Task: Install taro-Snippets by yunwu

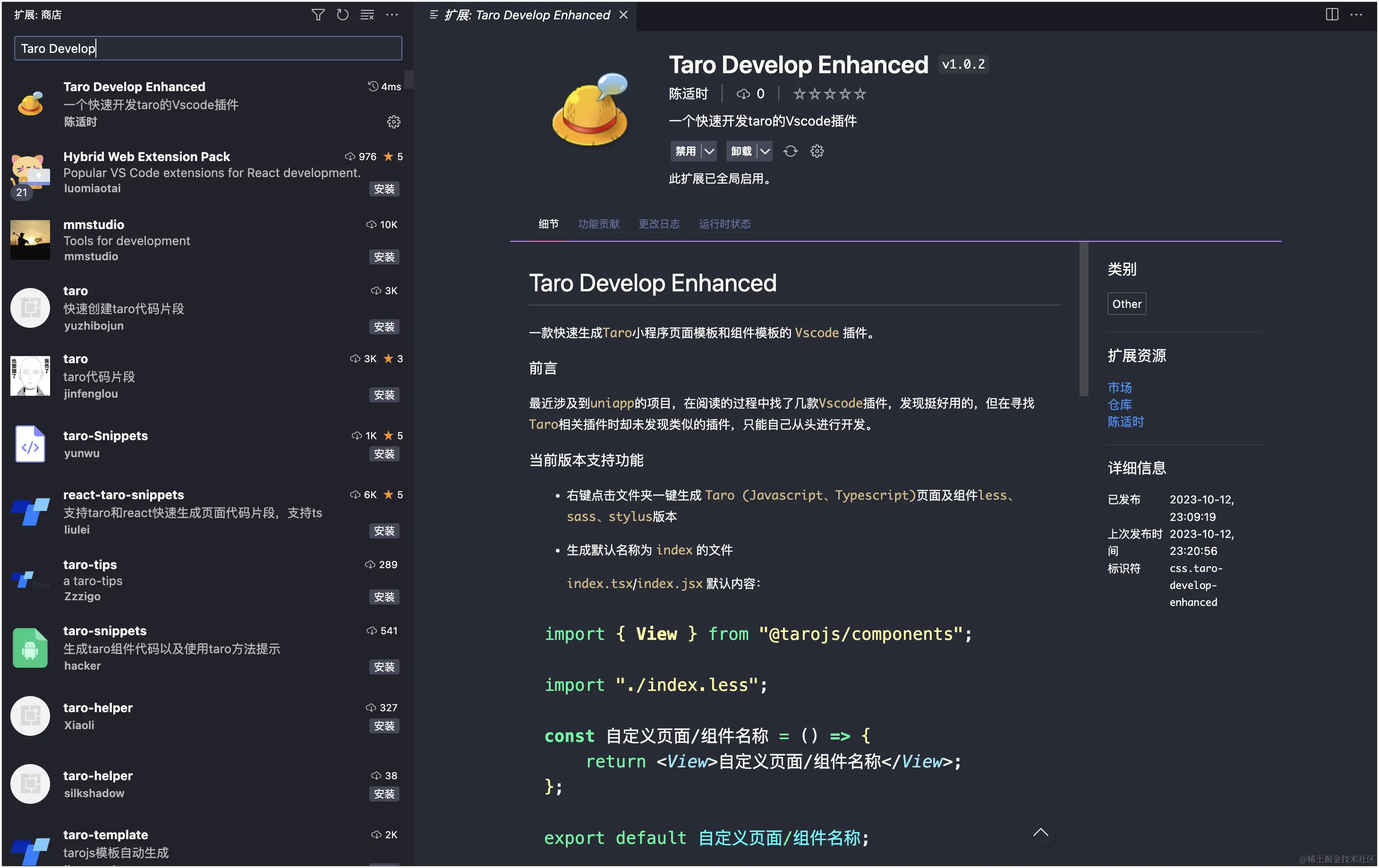Action: 383,454
